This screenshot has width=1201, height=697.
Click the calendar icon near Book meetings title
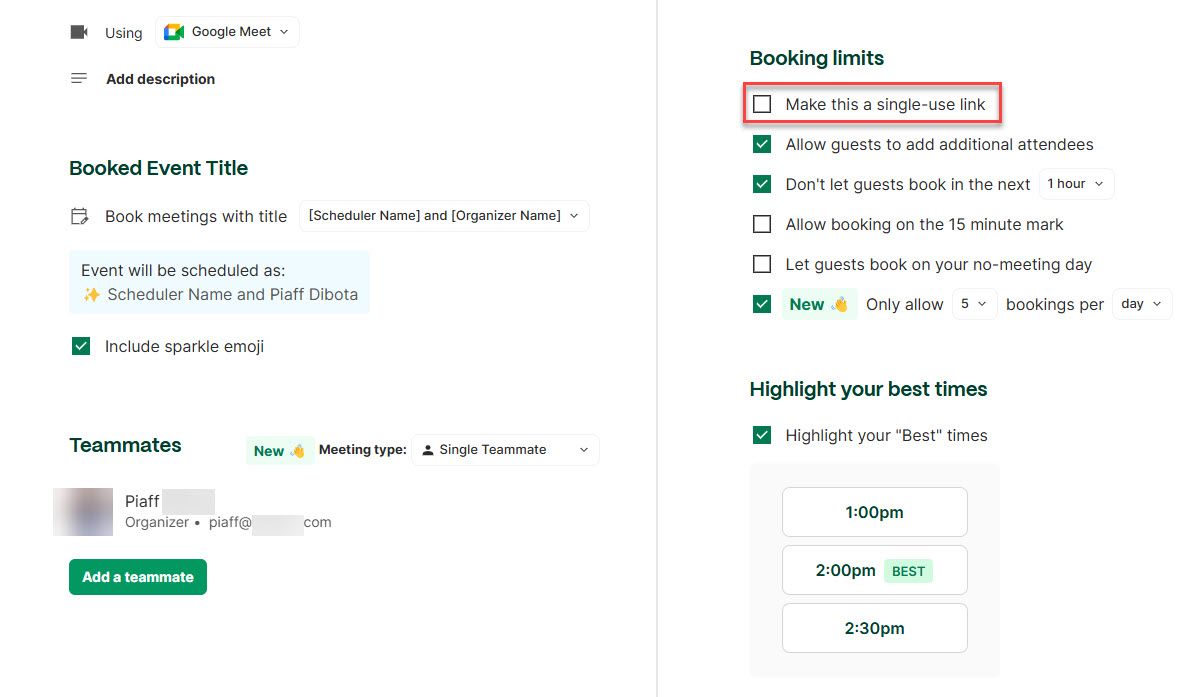(81, 216)
